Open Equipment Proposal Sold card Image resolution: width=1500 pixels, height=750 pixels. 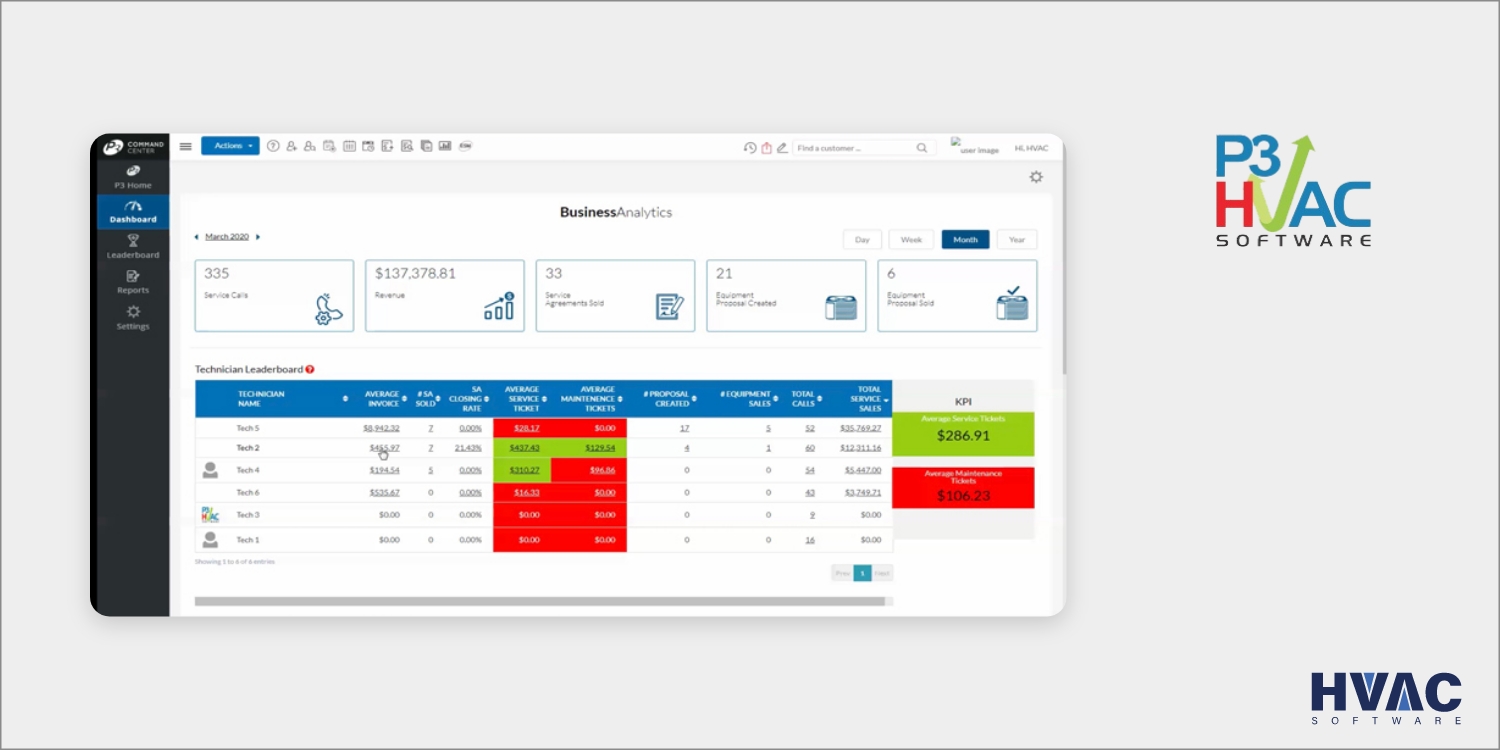(957, 296)
